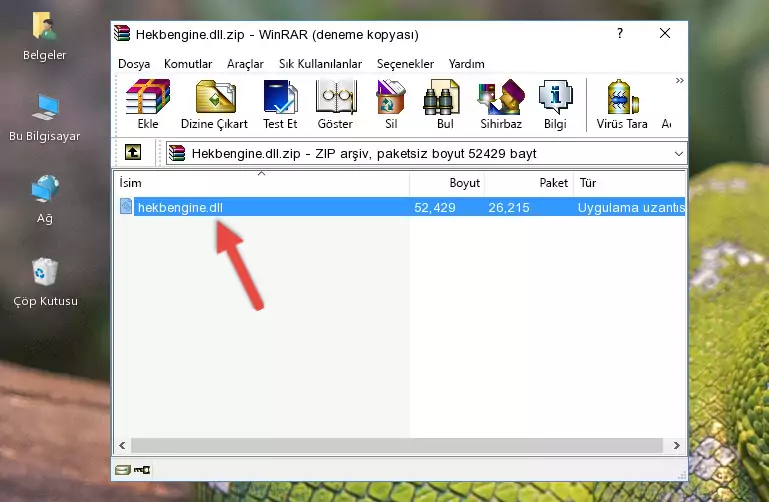Open Belgeler desktop folder icon
Viewport: 769px width, 502px height.
point(44,37)
